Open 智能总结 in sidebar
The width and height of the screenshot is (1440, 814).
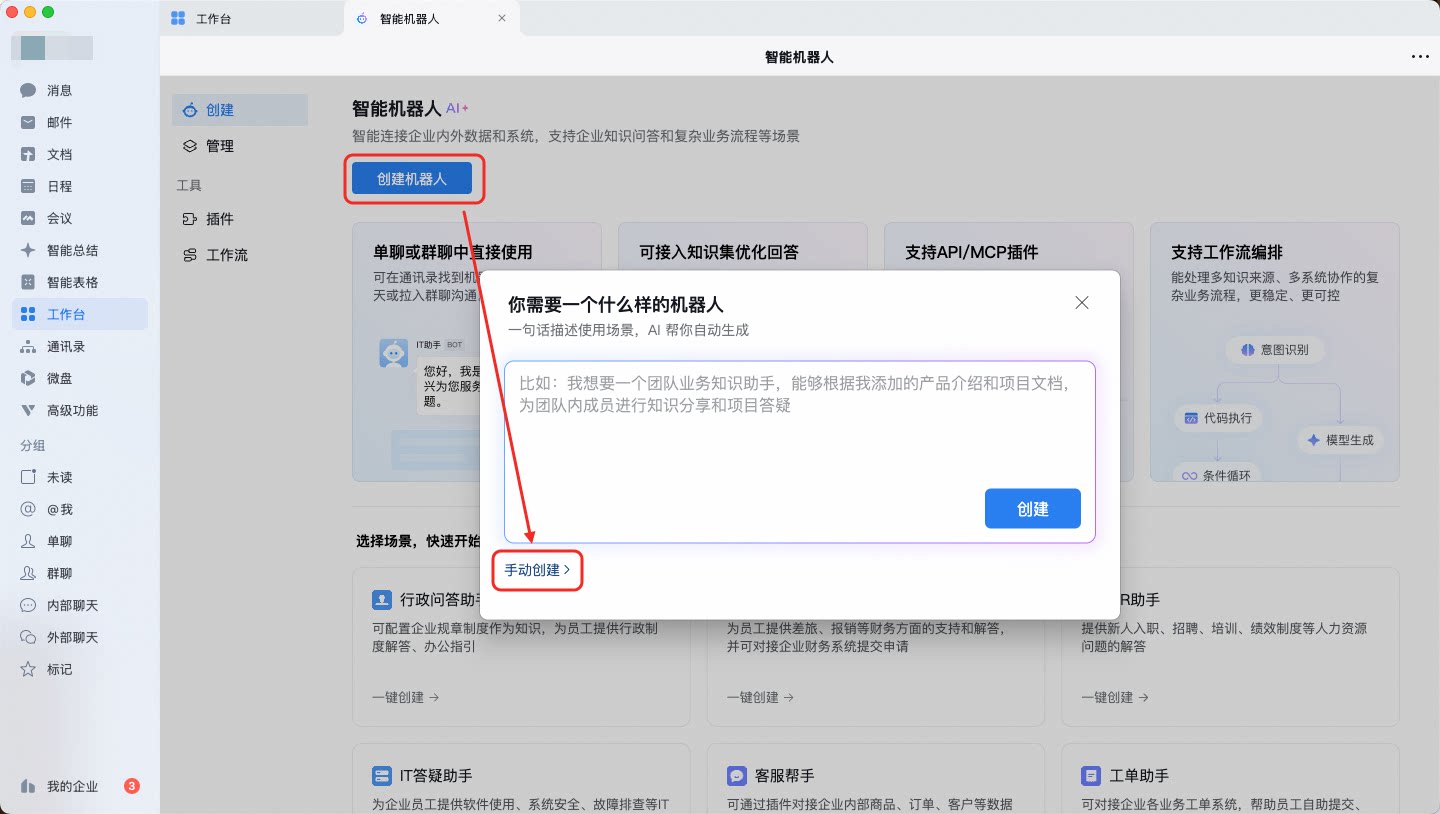pos(72,250)
